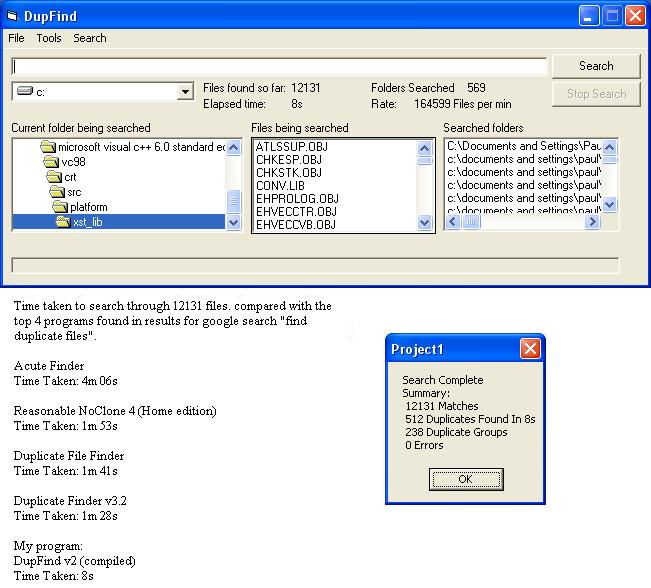Image resolution: width=651 pixels, height=588 pixels.
Task: Open the Search menu
Action: 90,38
